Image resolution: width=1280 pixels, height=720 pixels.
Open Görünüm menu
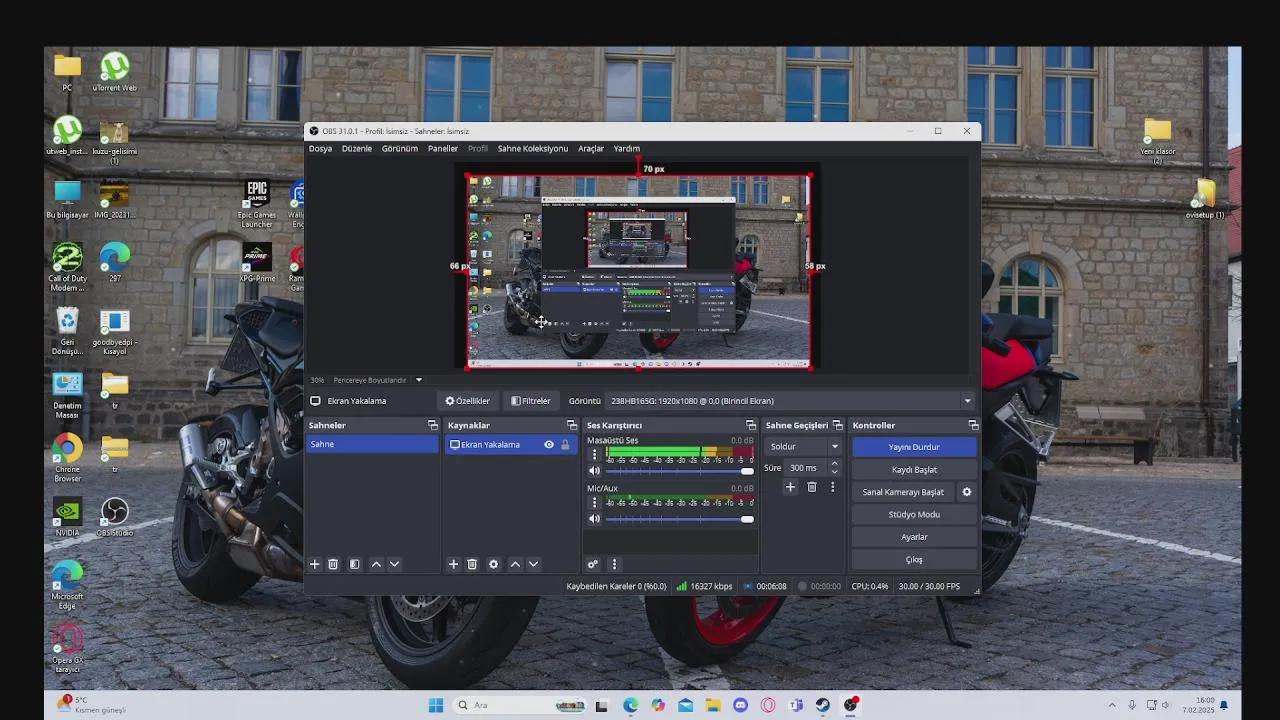click(x=399, y=148)
